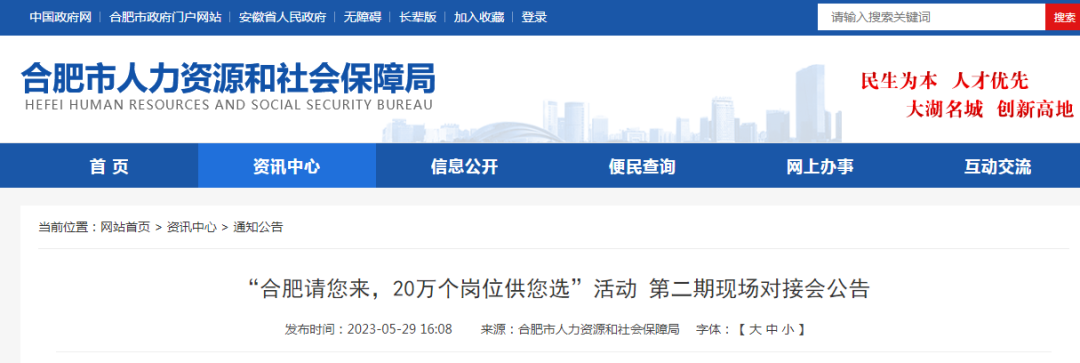Image resolution: width=1080 pixels, height=363 pixels.
Task: Click the 合肥市人力资源和社会保障局 site logo
Action: 228,87
